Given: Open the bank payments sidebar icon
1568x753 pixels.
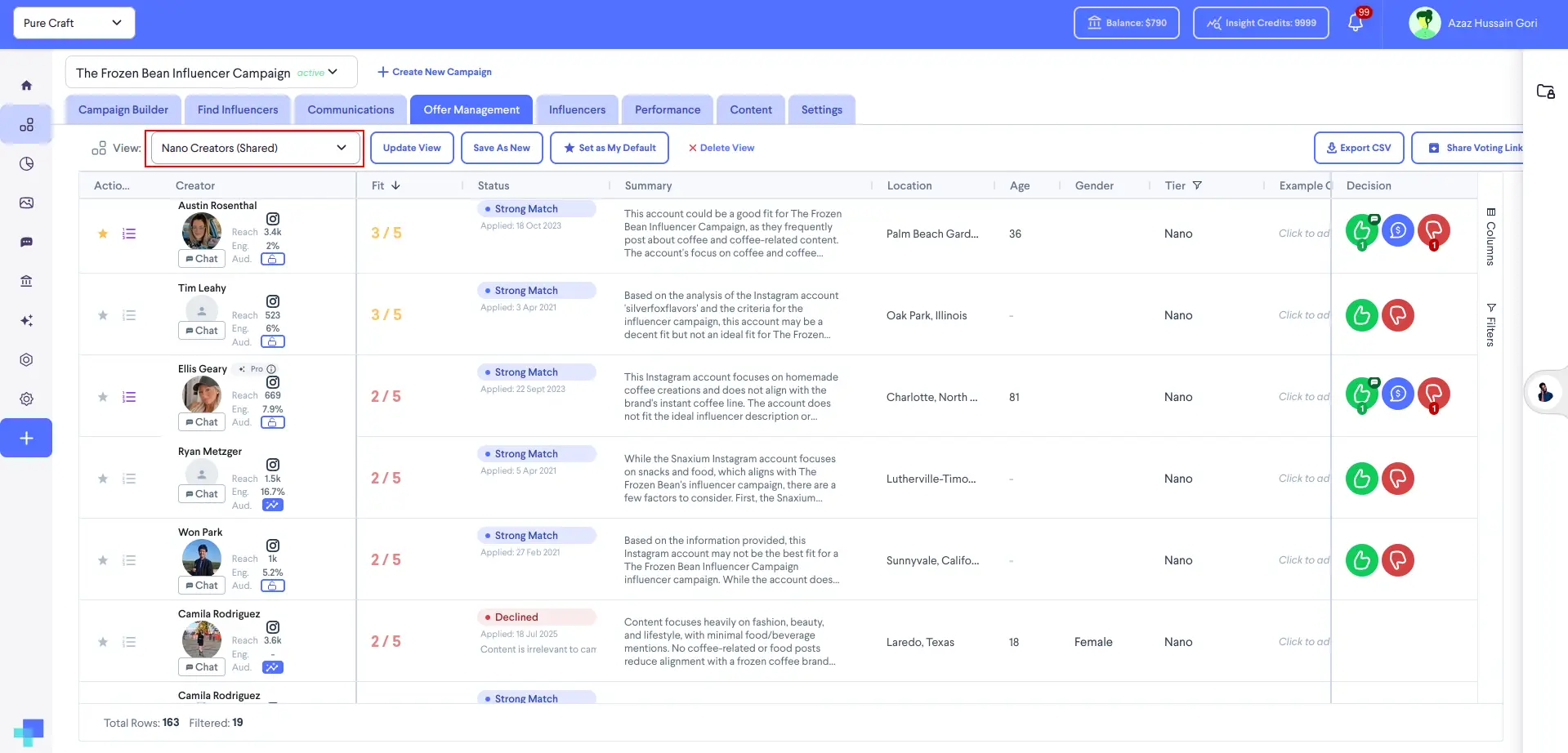Looking at the screenshot, I should click(26, 281).
